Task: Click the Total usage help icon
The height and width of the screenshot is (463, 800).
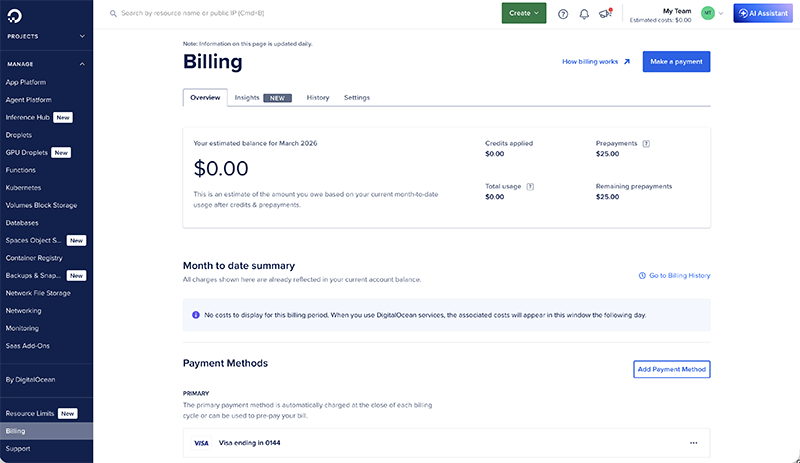Action: tap(530, 186)
